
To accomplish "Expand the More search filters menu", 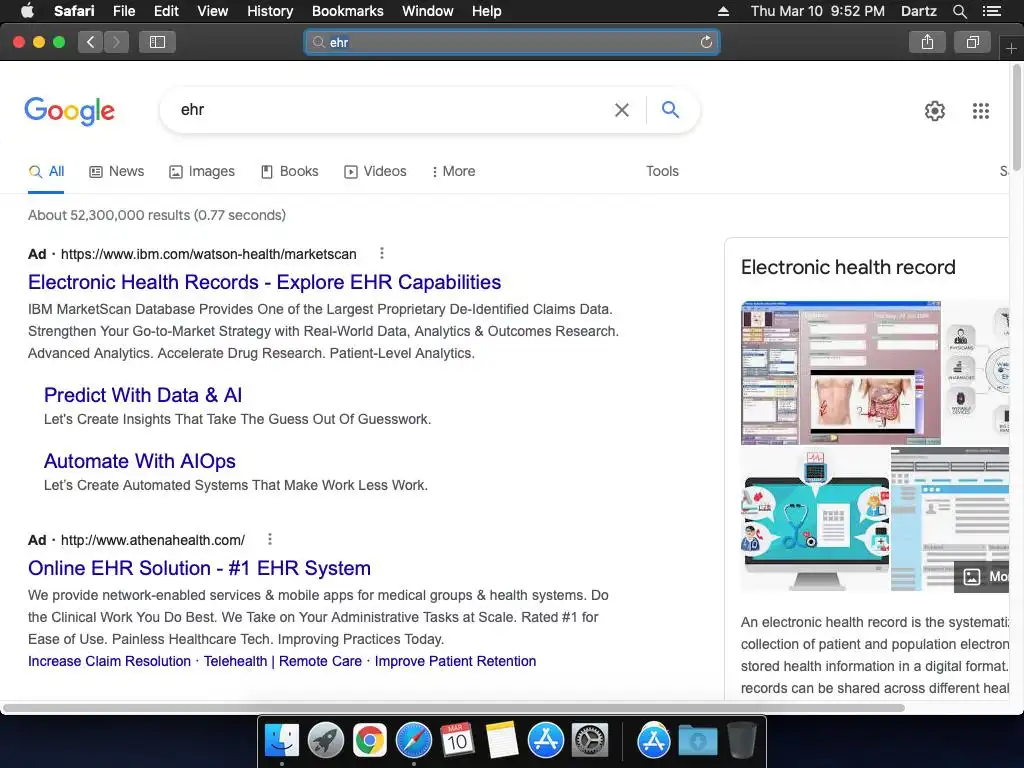I will click(453, 171).
